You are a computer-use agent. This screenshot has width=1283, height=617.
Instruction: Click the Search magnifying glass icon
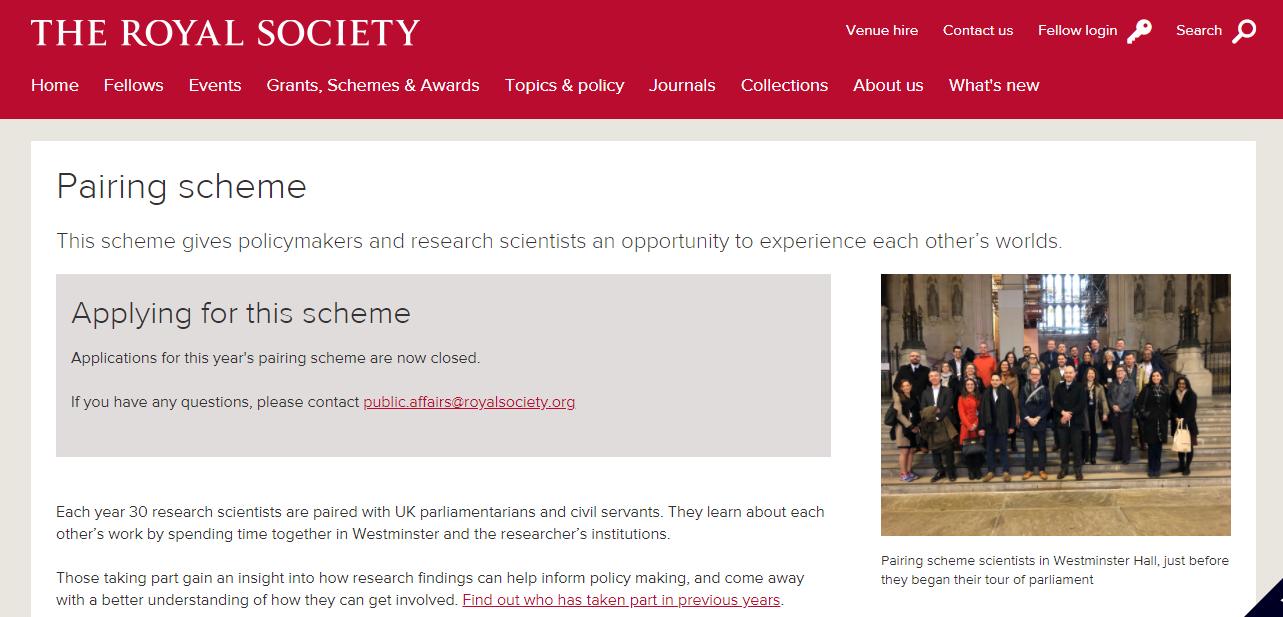point(1244,32)
